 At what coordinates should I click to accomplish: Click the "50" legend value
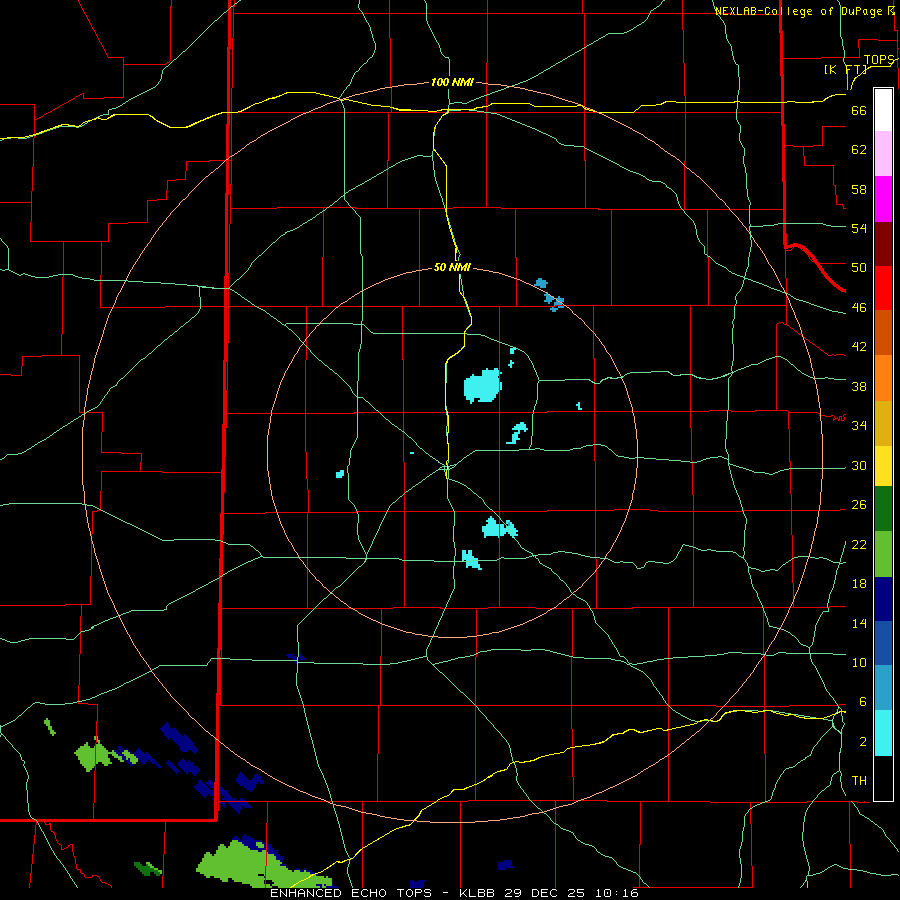click(859, 267)
